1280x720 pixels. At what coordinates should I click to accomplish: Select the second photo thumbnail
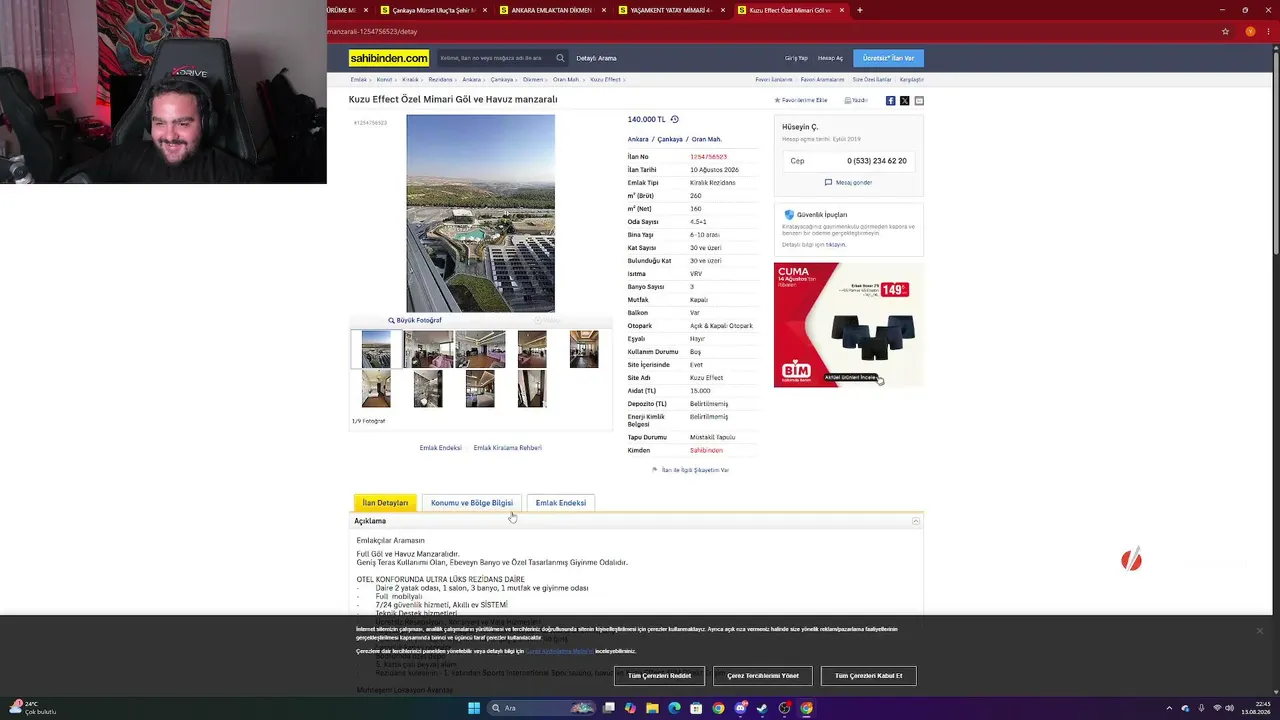coord(428,349)
